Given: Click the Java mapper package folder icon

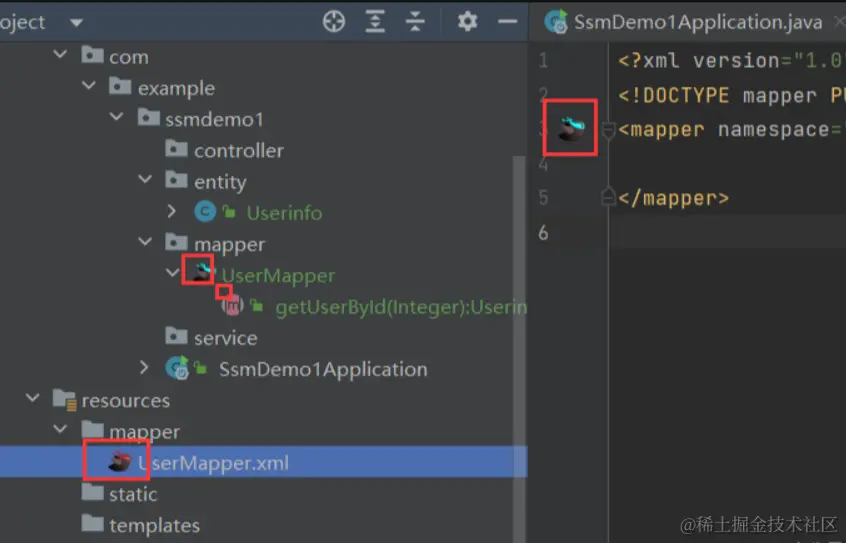Looking at the screenshot, I should pos(176,241).
